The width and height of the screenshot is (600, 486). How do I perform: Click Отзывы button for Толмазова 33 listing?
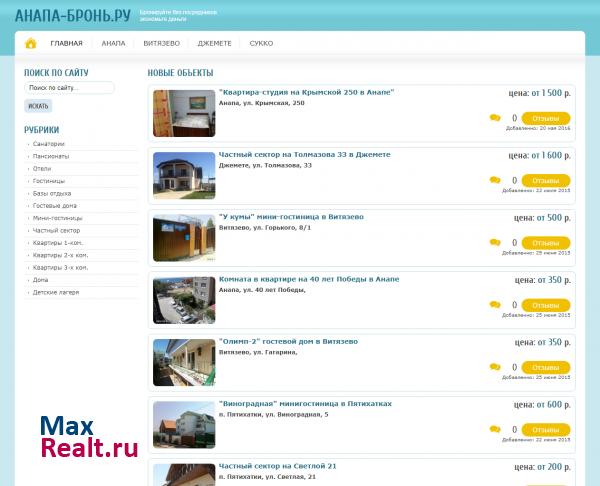[546, 181]
